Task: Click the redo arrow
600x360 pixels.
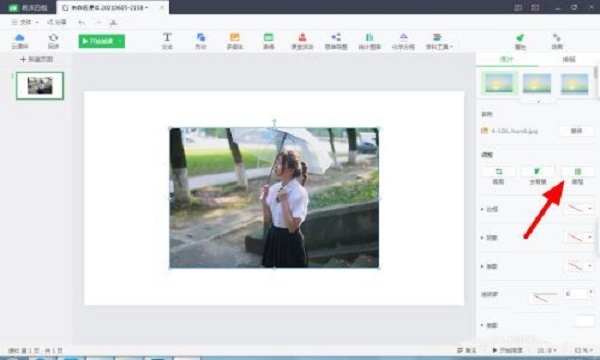Action: (x=98, y=23)
